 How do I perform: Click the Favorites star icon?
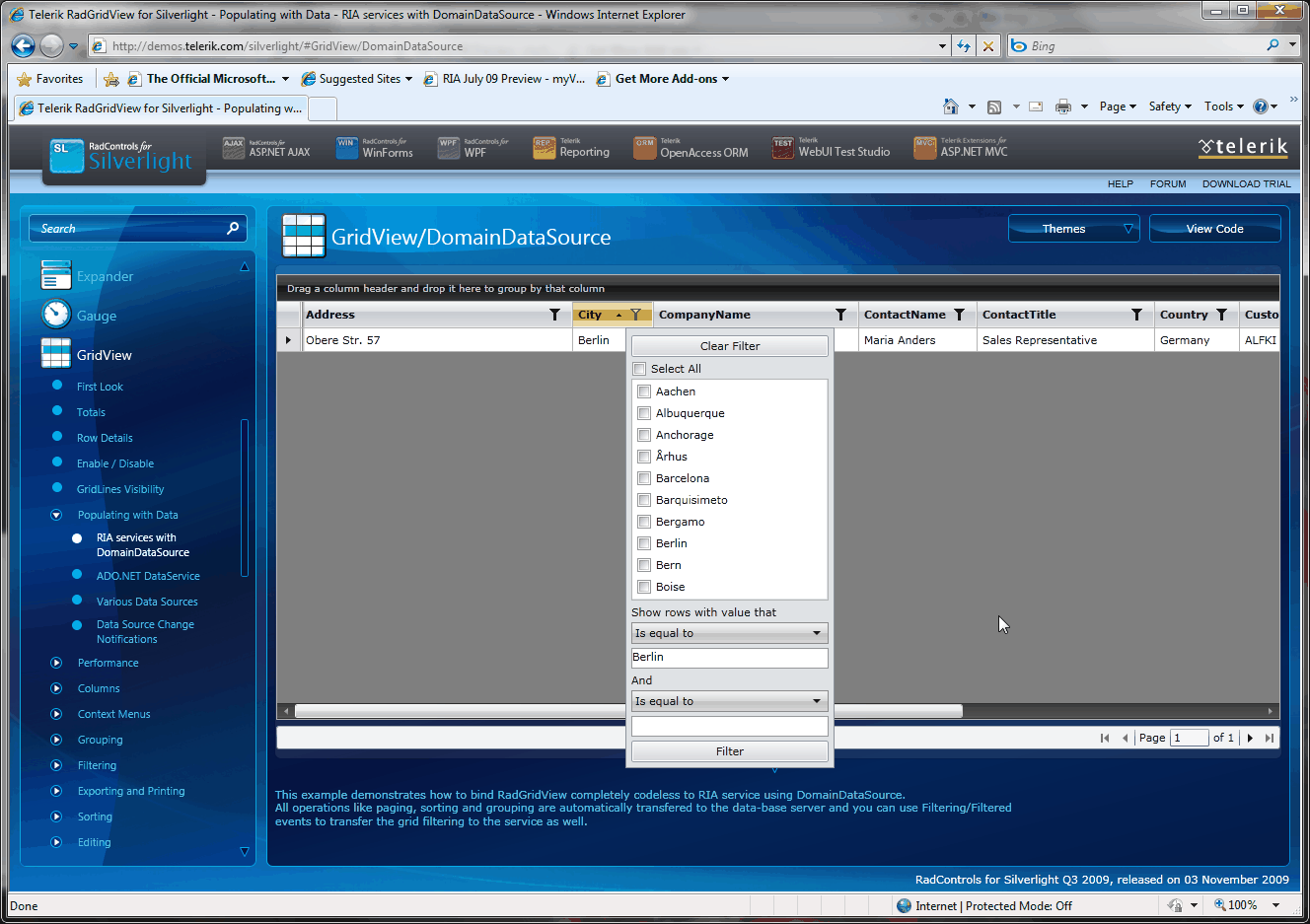25,79
